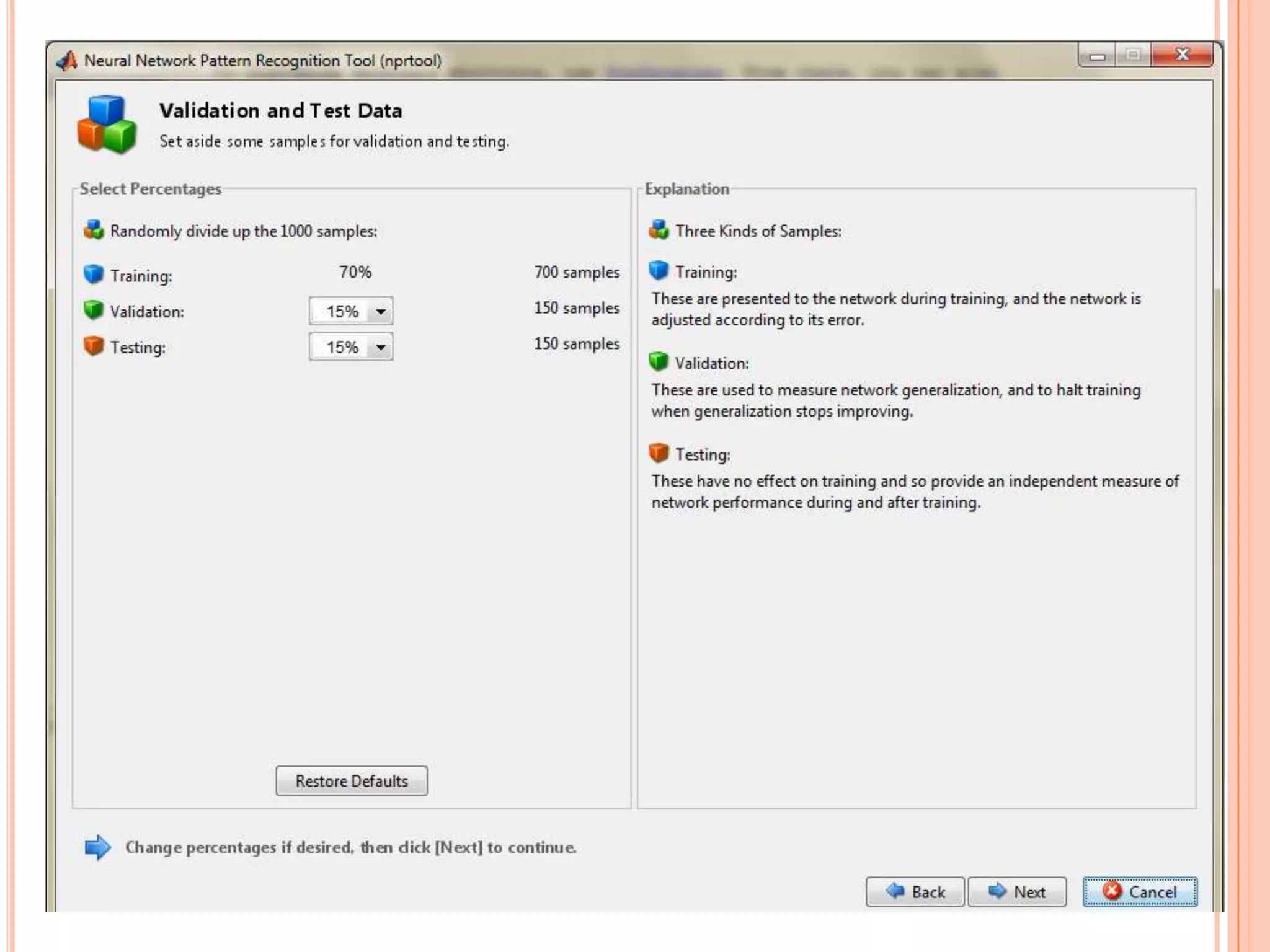Screen dimensions: 1270x952
Task: Click green Validation cube in Explanation panel
Action: point(659,362)
